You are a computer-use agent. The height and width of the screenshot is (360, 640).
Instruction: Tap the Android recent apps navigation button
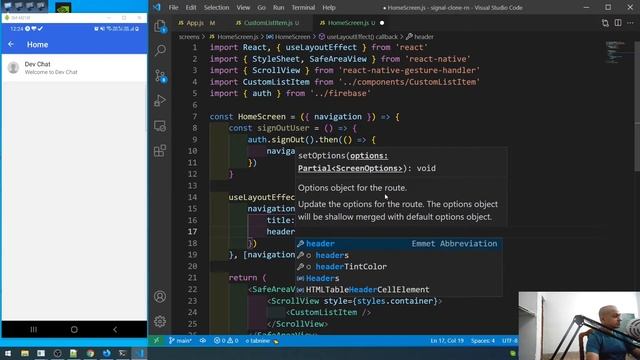[x=33, y=329]
